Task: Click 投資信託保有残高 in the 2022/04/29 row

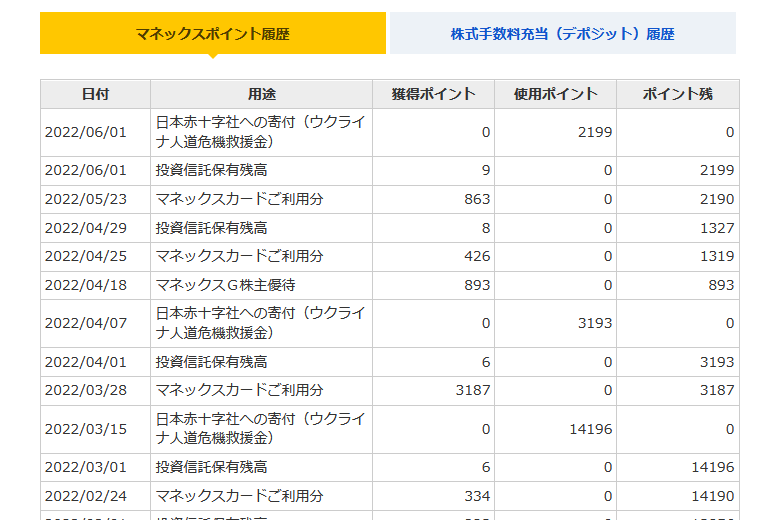Action: [211, 228]
